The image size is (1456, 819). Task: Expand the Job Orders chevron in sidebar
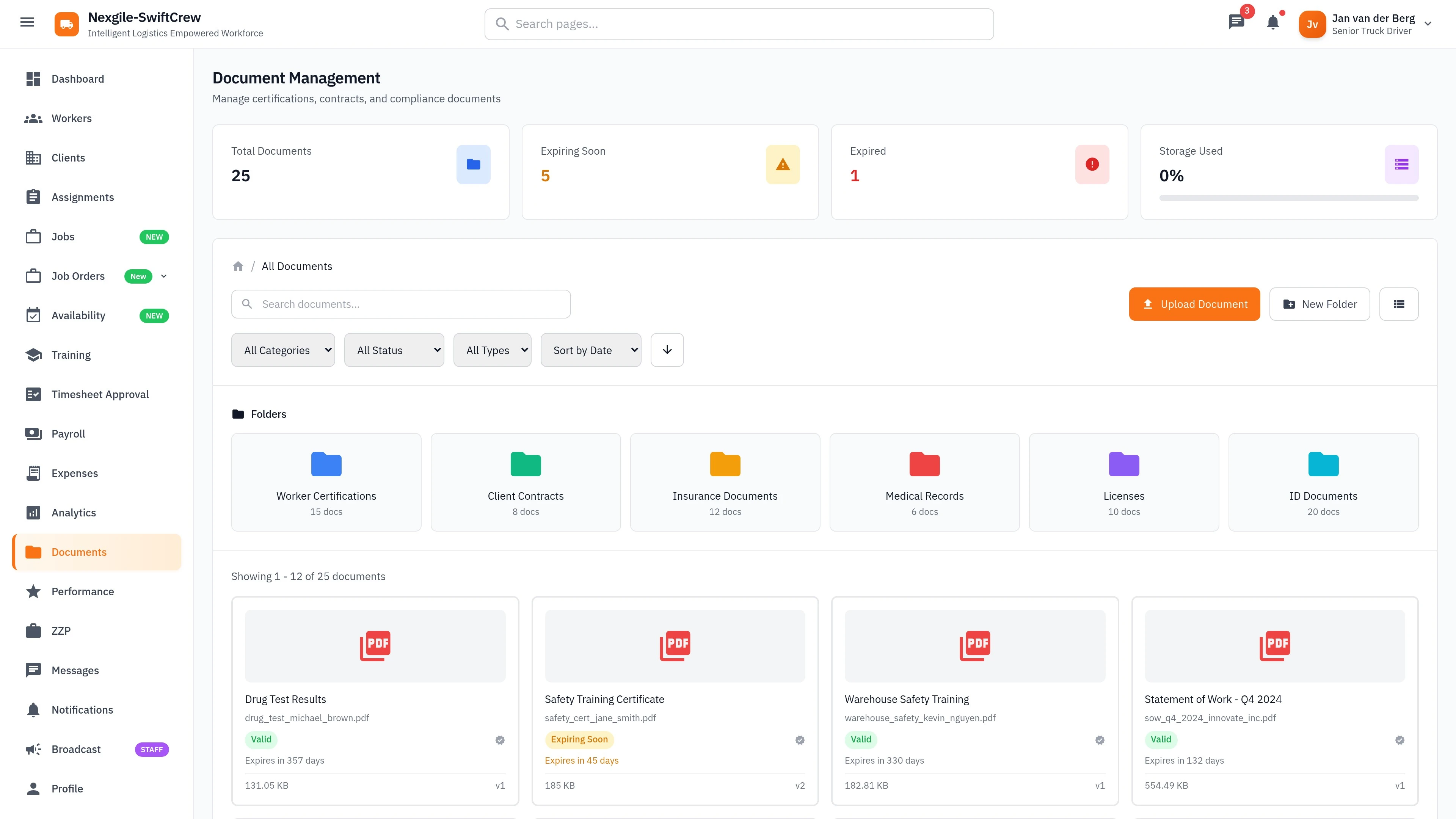click(164, 276)
